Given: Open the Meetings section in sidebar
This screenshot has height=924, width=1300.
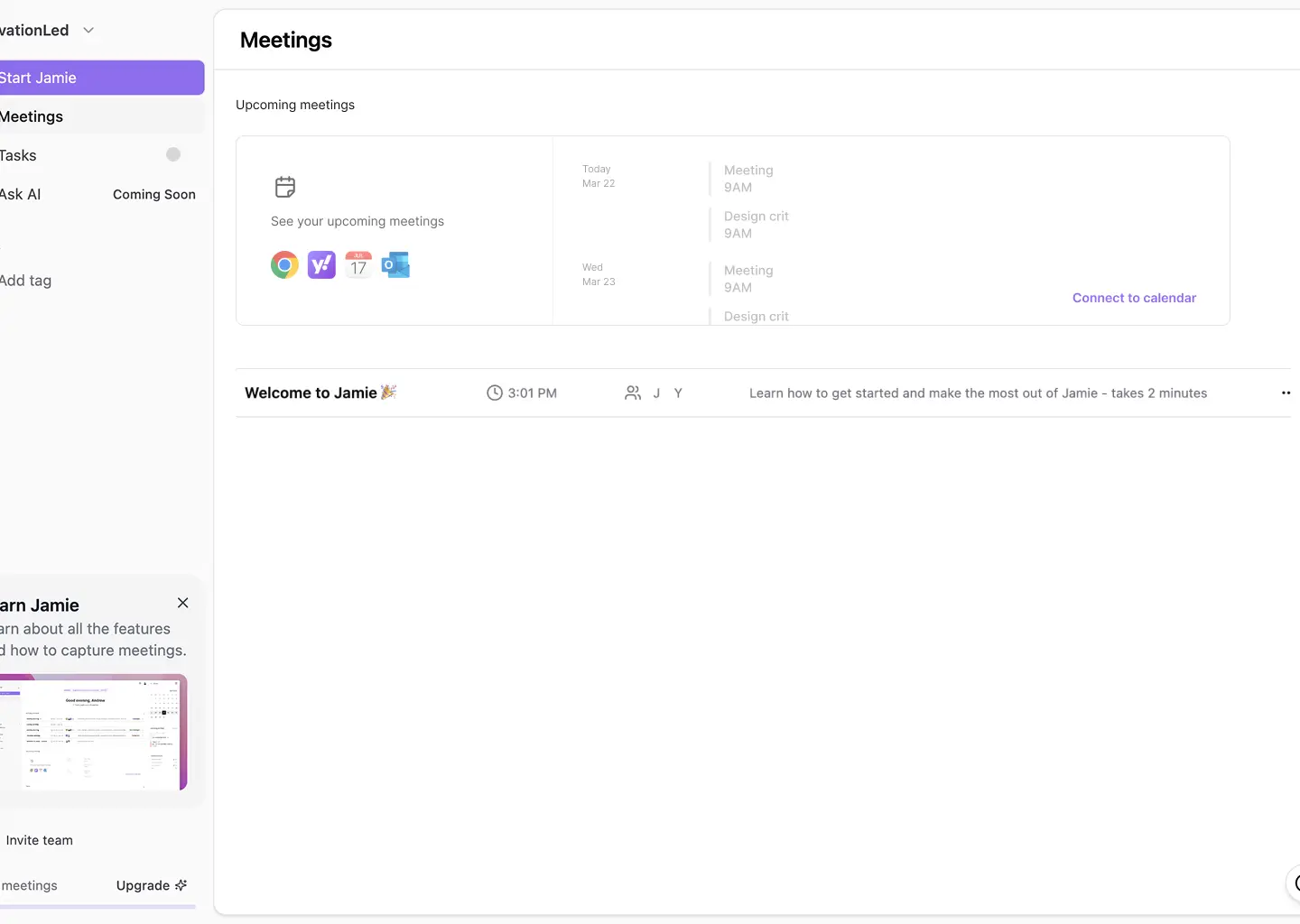Looking at the screenshot, I should pyautogui.click(x=32, y=116).
